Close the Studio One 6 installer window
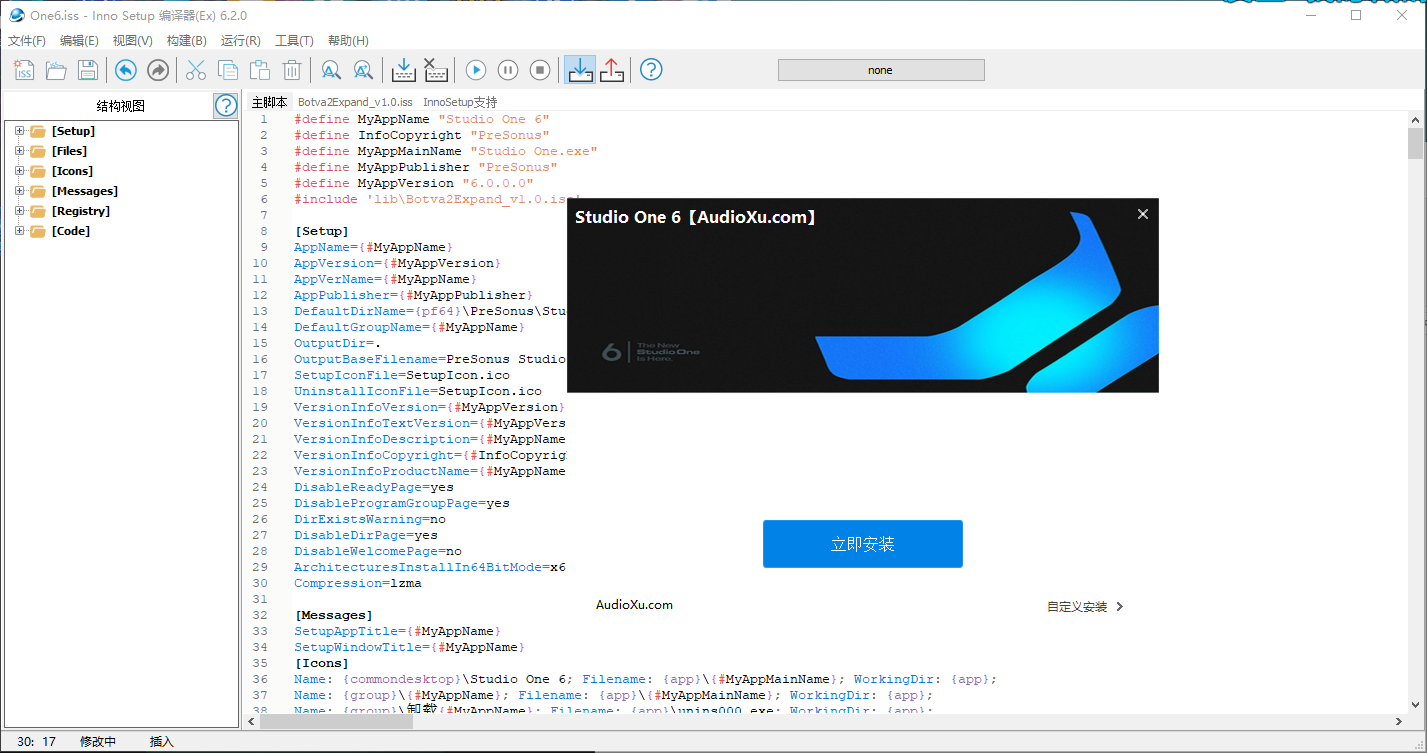This screenshot has width=1427, height=753. pos(1143,214)
